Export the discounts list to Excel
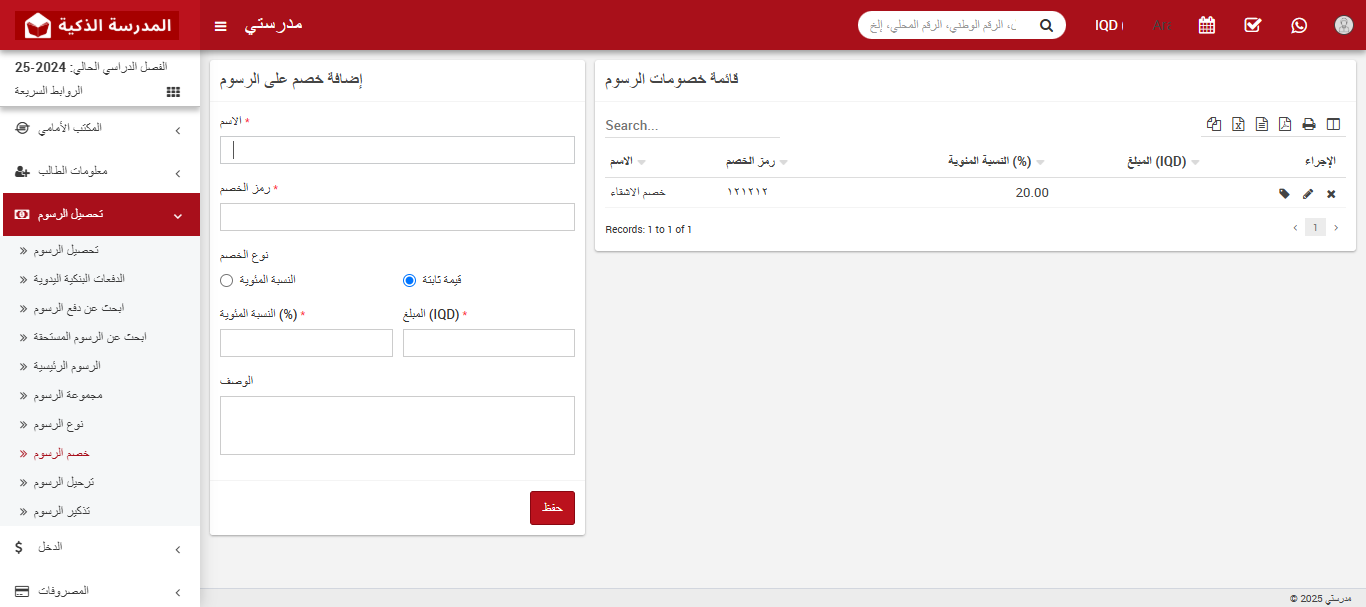1366x607 pixels. pyautogui.click(x=1238, y=124)
